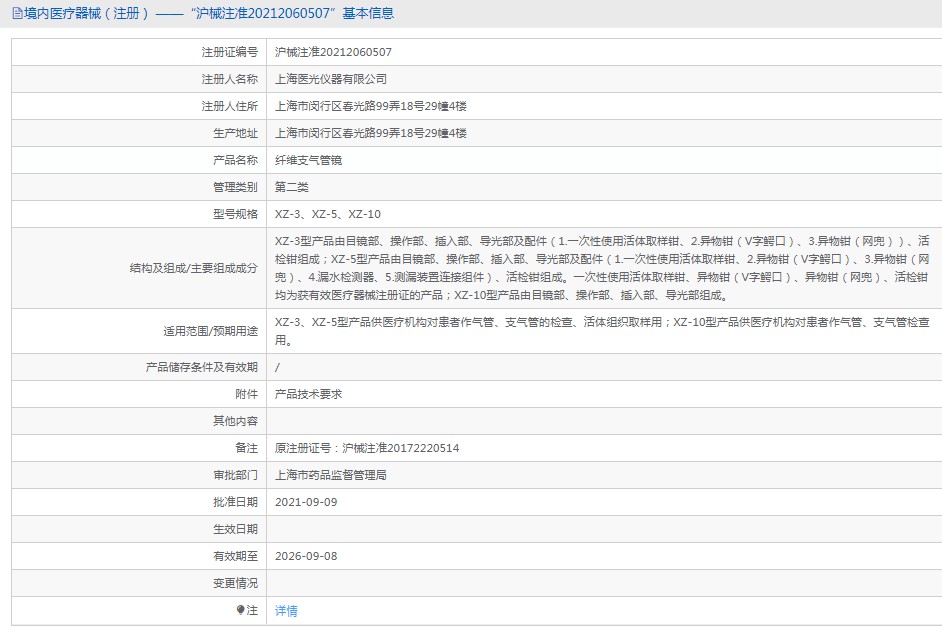
Task: Click the 适用范围/预期用途 label
Action: (x=210, y=331)
